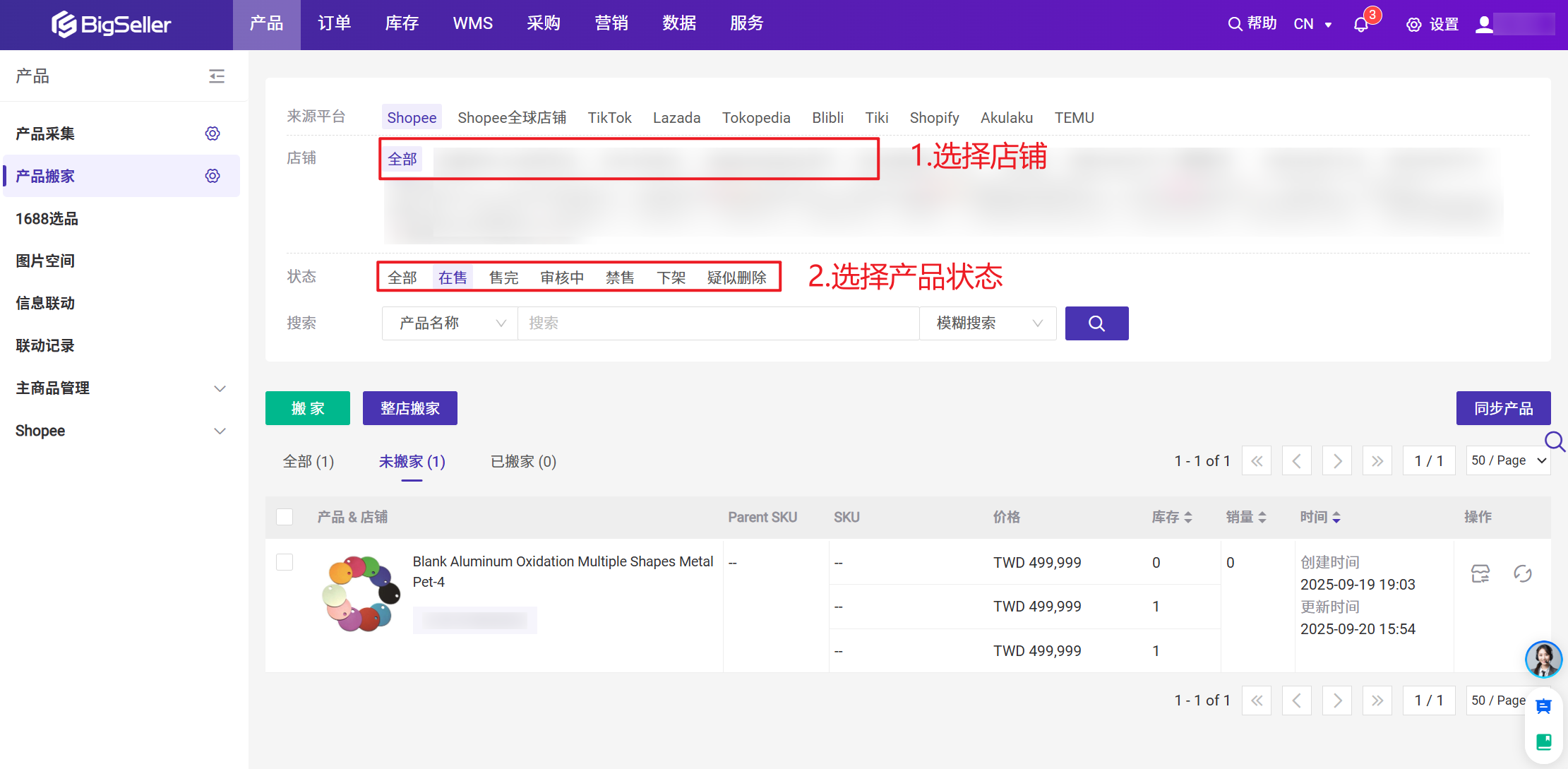The image size is (1568, 769).
Task: Open the customer service avatar chat
Action: (x=1543, y=660)
